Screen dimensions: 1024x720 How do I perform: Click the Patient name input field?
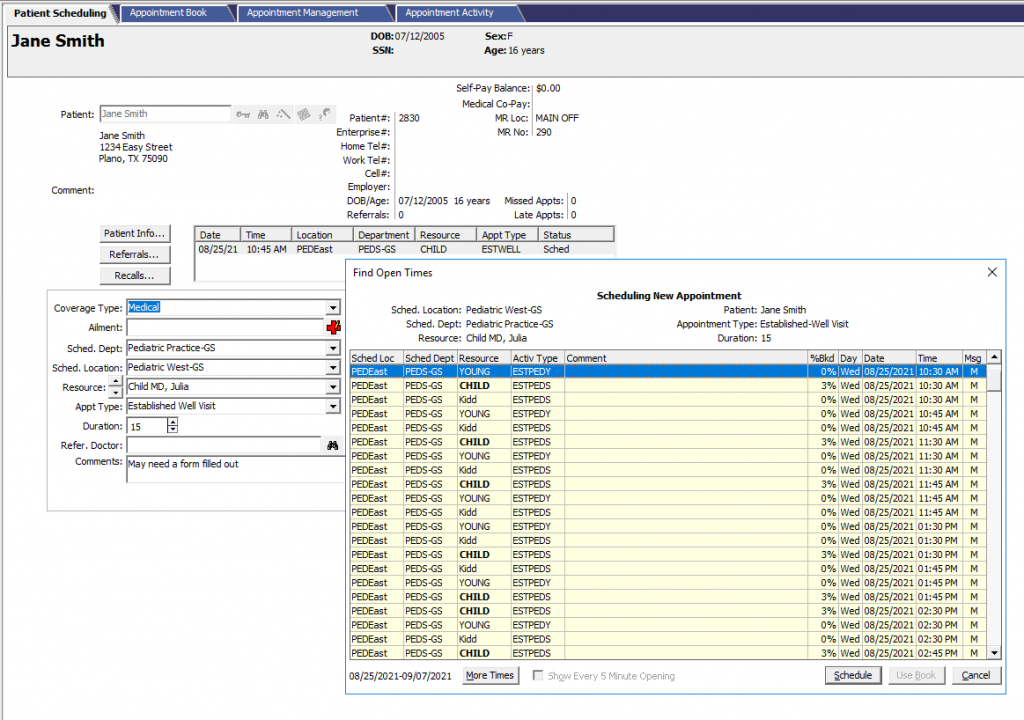[x=165, y=114]
